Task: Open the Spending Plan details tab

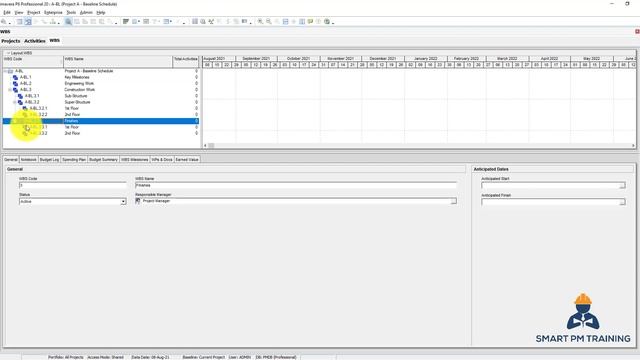Action: 74,160
